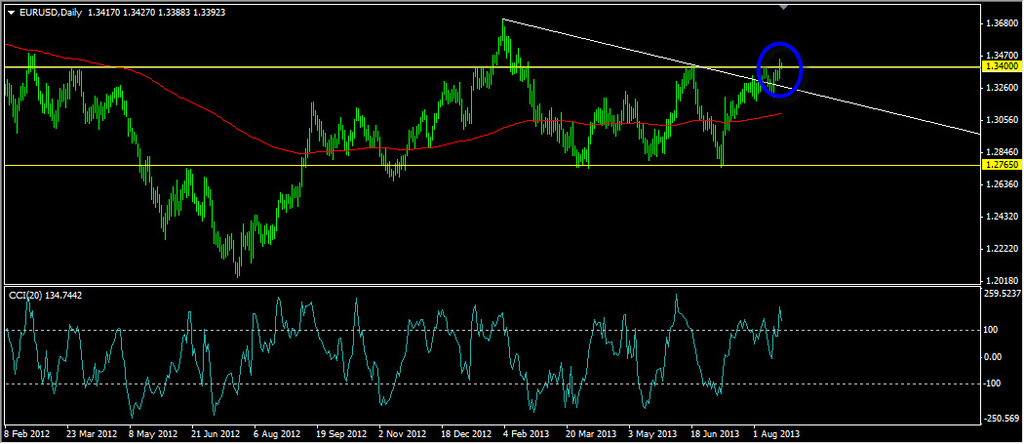Click the 259.5237 CCI scale value
Image resolution: width=1024 pixels, height=444 pixels.
click(1004, 294)
